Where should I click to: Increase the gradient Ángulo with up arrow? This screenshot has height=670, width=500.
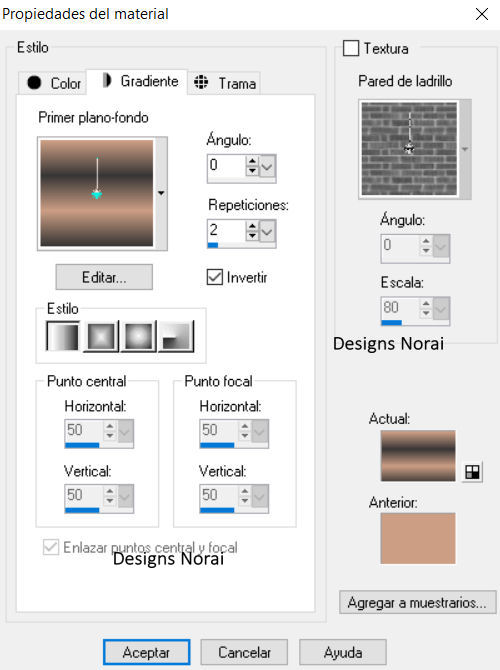[252, 161]
